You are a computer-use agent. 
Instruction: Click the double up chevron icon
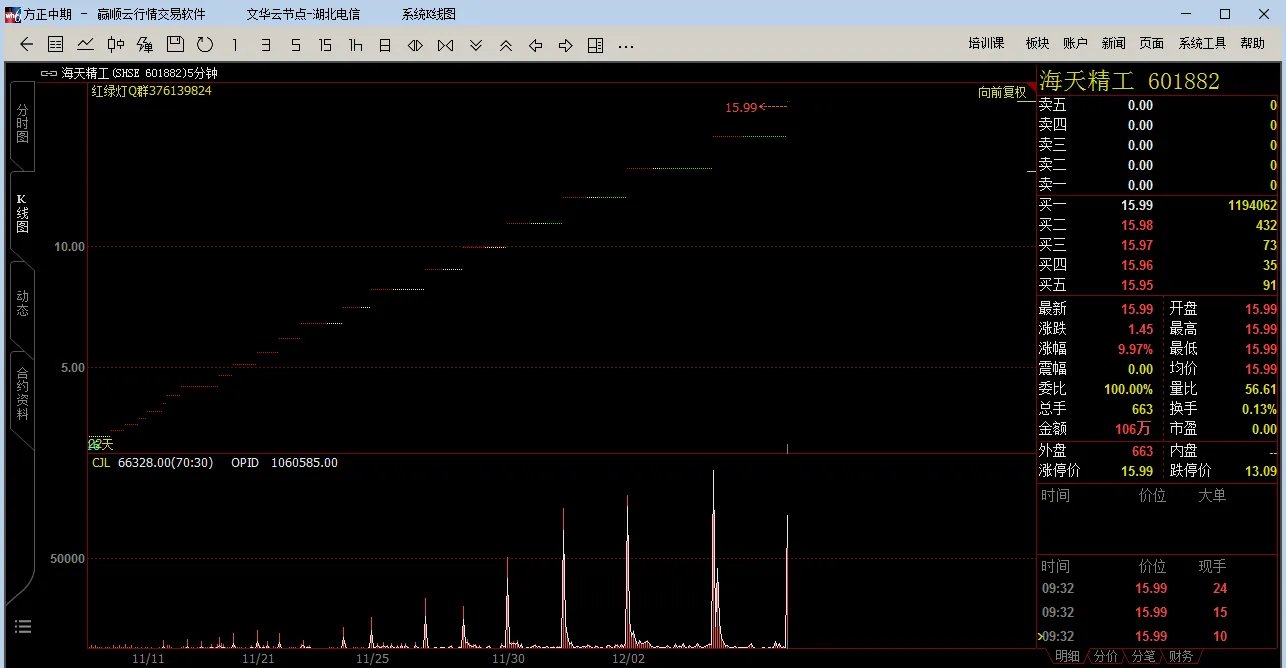coord(506,45)
